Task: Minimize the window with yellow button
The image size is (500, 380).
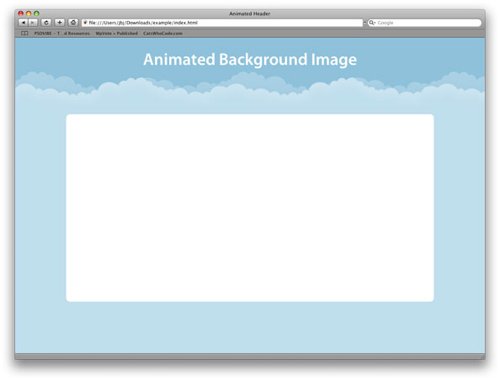Action: pos(29,13)
